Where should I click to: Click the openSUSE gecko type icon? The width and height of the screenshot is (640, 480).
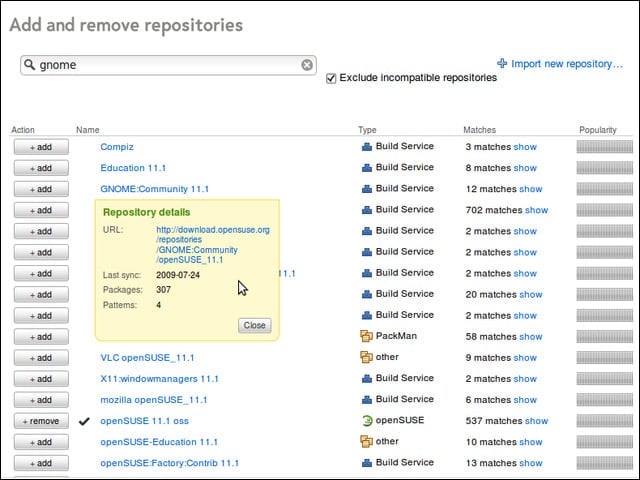[x=367, y=420]
